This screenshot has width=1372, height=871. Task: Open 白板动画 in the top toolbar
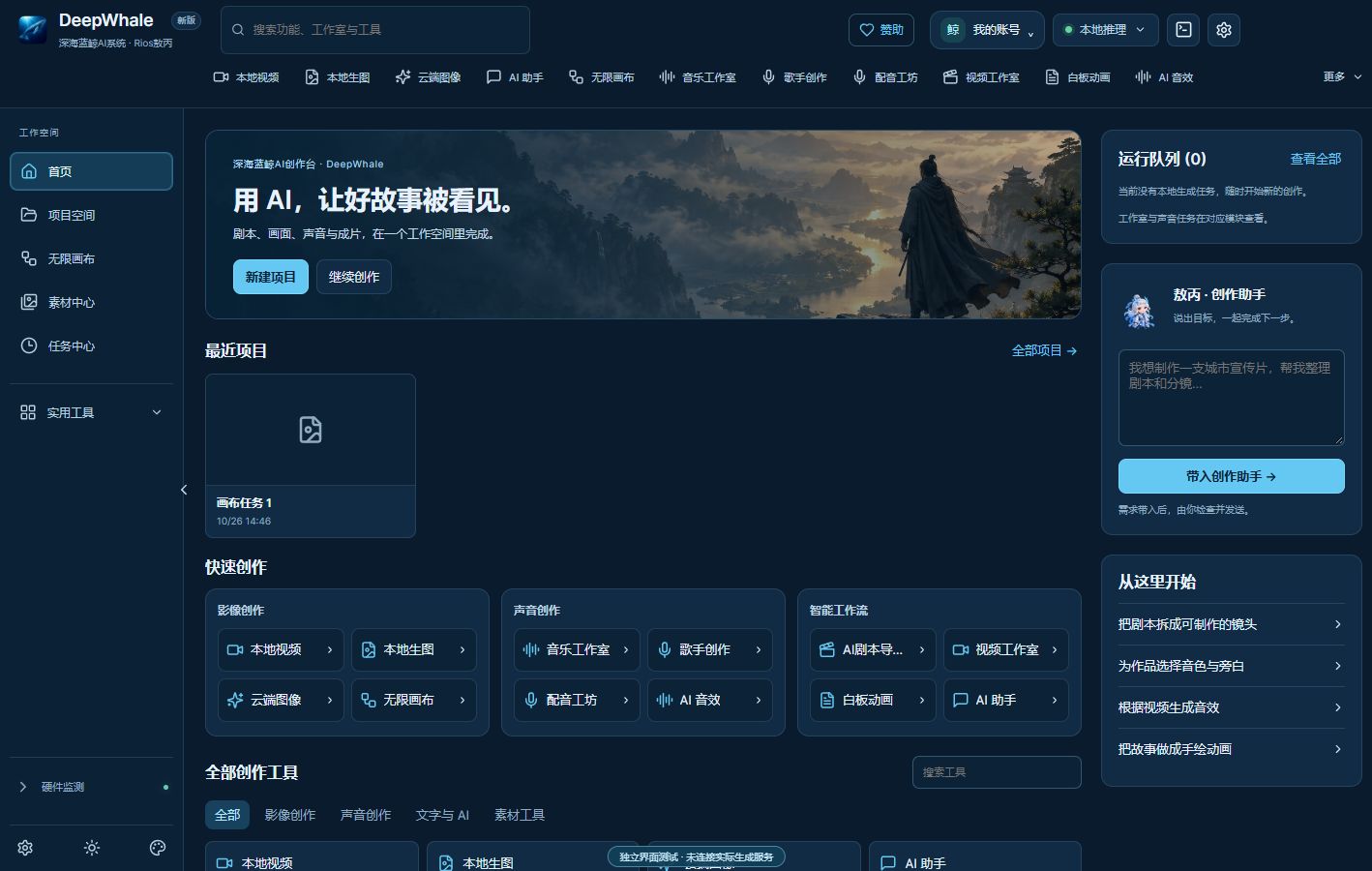pos(1078,77)
